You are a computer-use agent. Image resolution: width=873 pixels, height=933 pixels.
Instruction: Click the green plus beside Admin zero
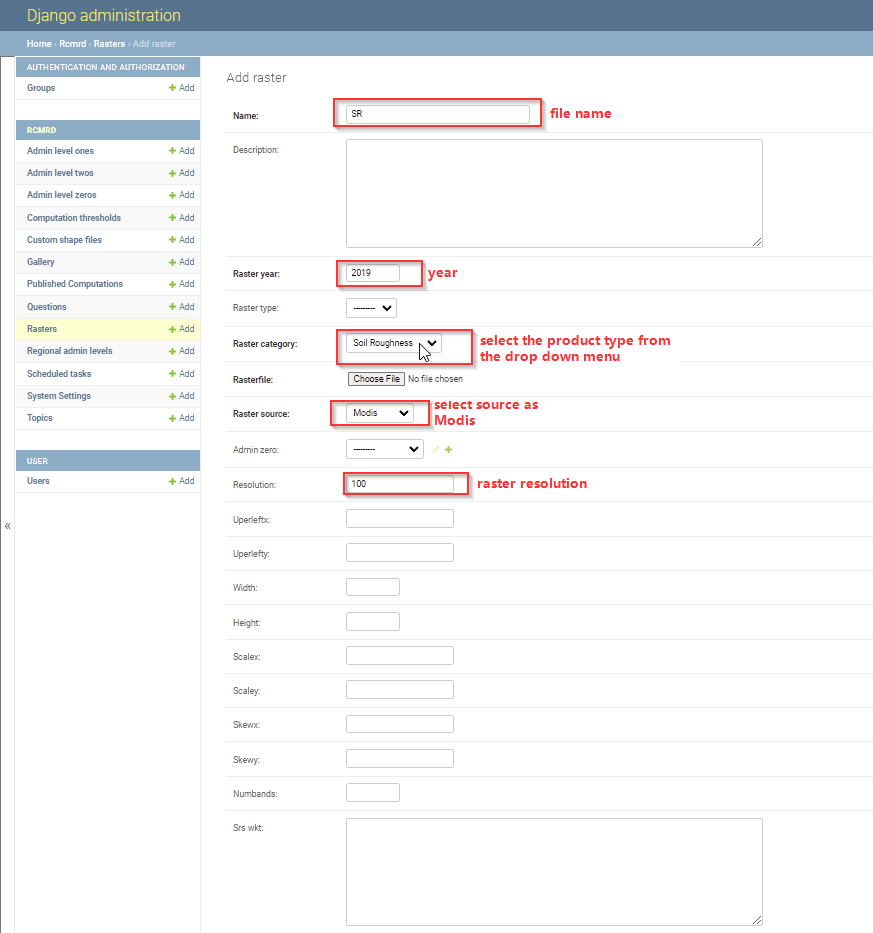449,449
